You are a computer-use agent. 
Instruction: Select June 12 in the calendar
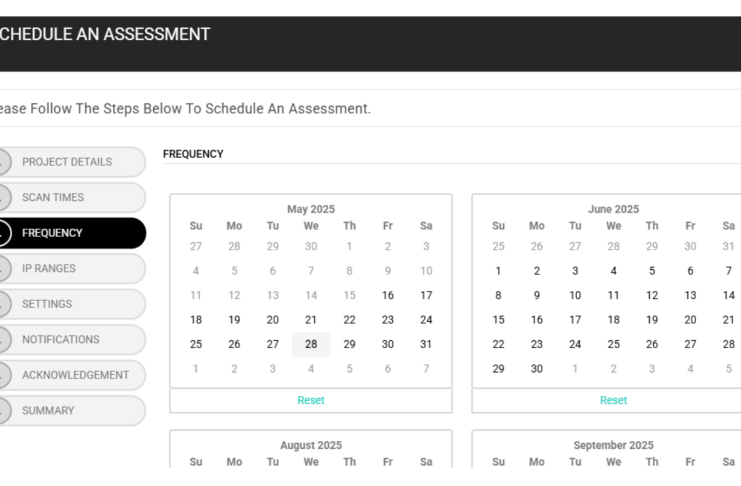click(652, 295)
